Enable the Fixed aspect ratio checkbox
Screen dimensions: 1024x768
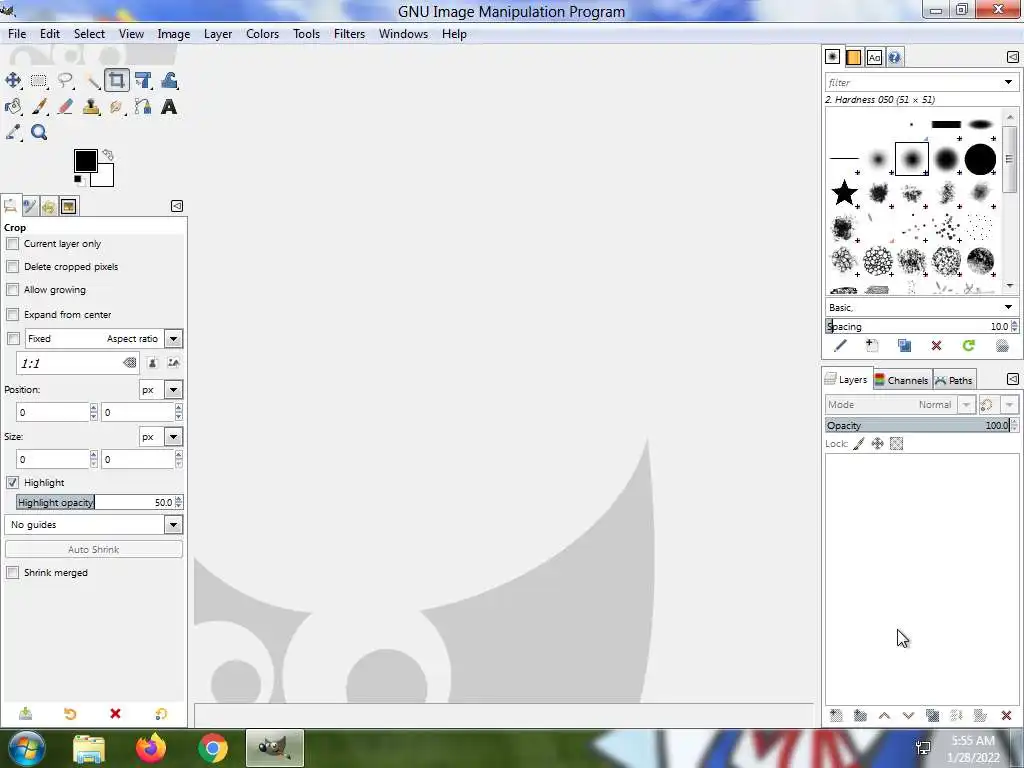pos(13,338)
